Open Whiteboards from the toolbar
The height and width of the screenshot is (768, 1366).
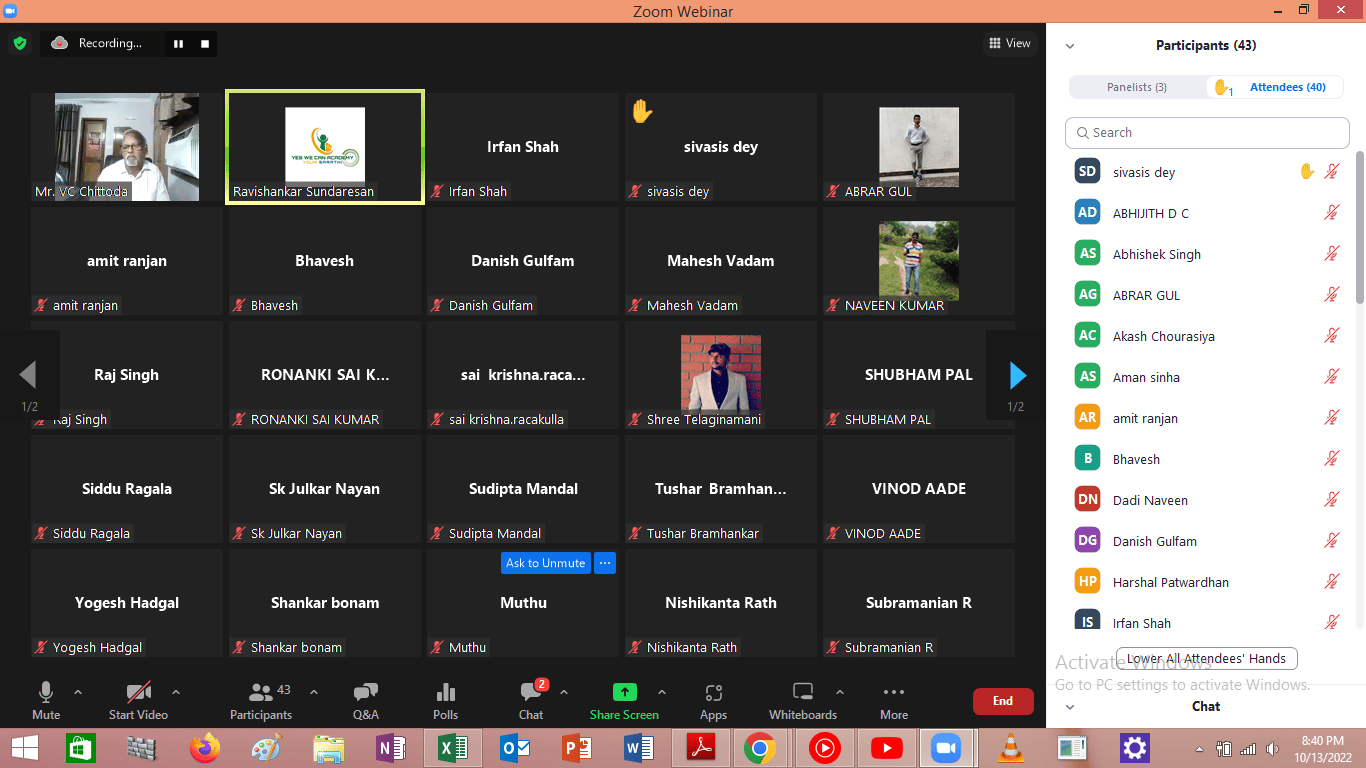coord(802,693)
